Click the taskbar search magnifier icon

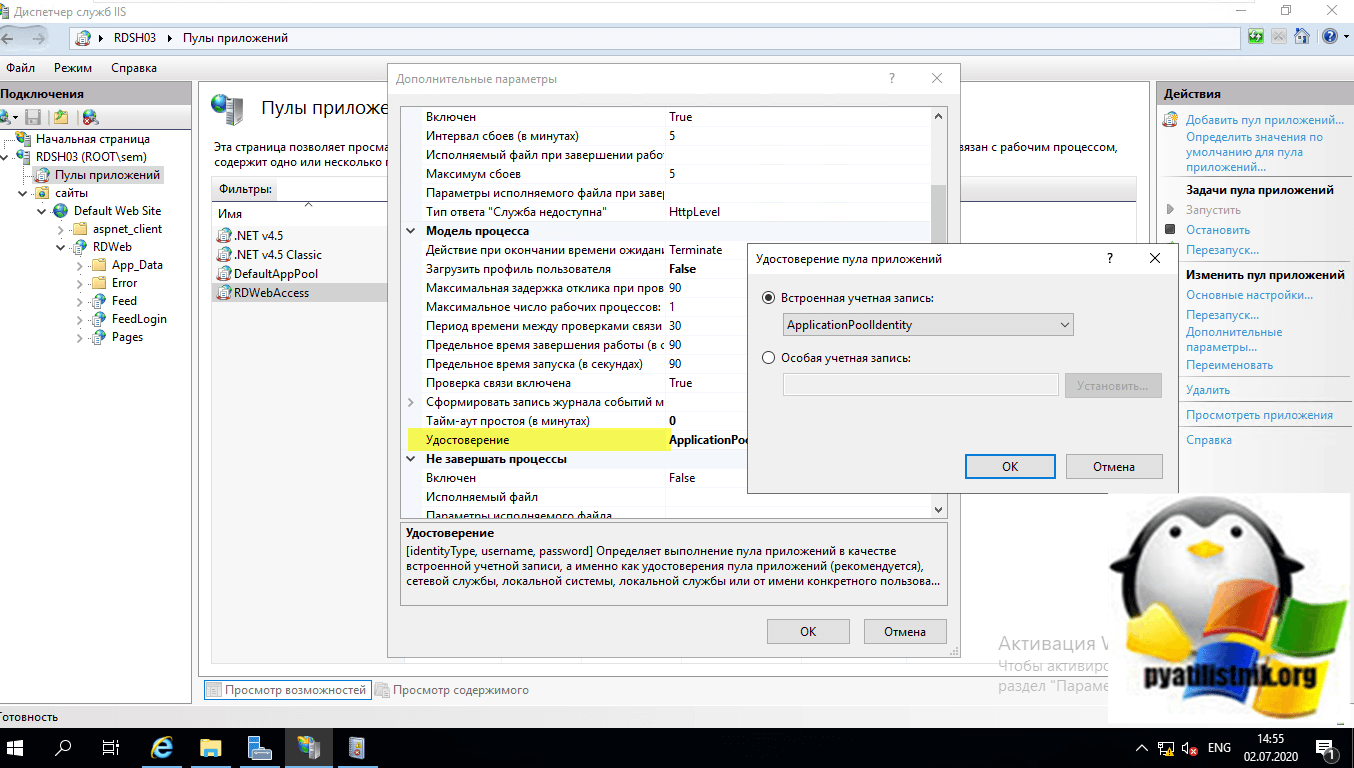(63, 748)
